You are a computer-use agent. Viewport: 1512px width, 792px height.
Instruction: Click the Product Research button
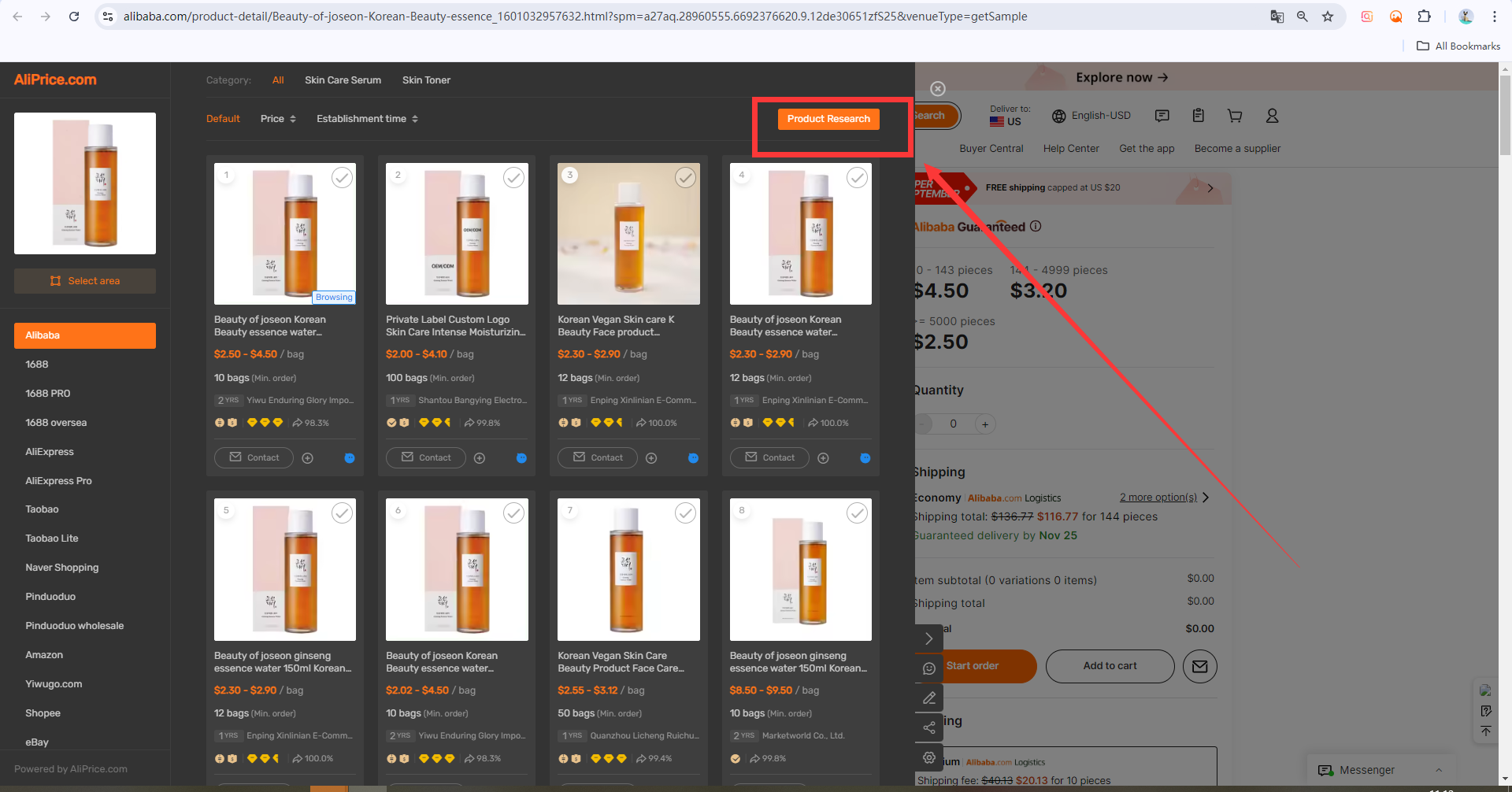tap(828, 119)
